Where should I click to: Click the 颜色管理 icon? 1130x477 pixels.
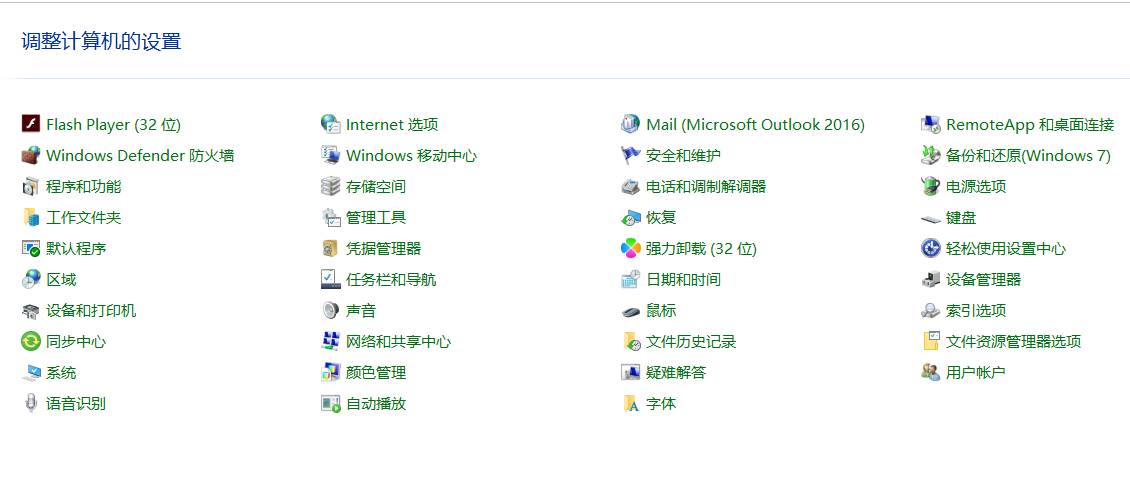[x=330, y=372]
